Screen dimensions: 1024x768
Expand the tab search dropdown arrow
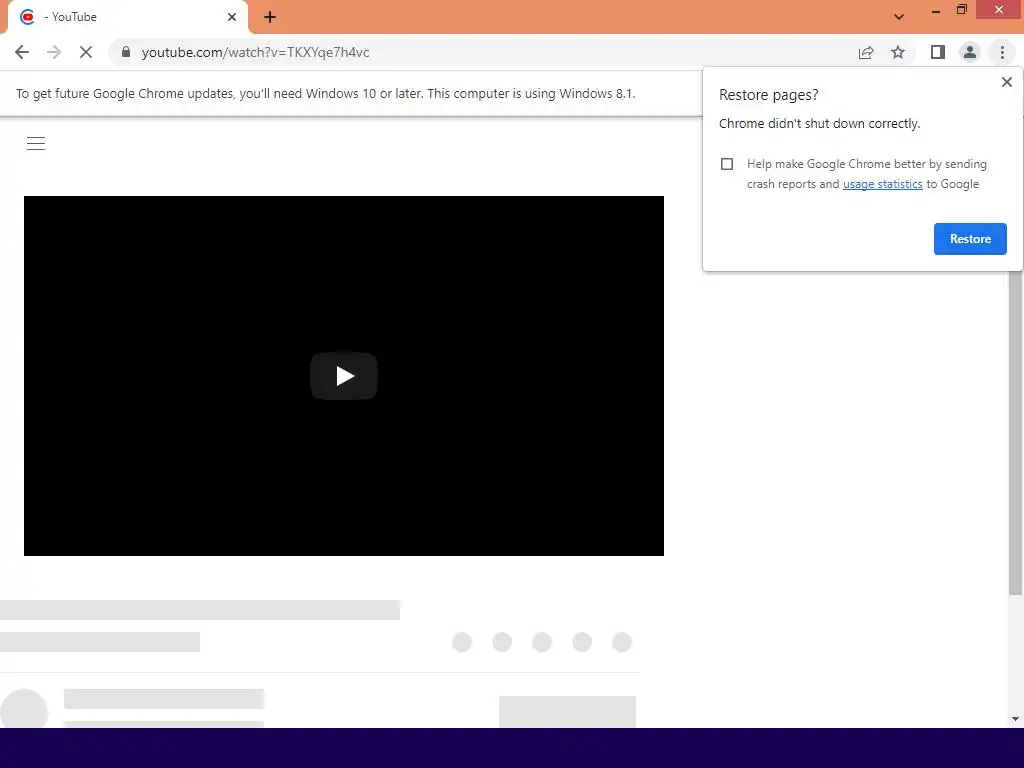(899, 17)
